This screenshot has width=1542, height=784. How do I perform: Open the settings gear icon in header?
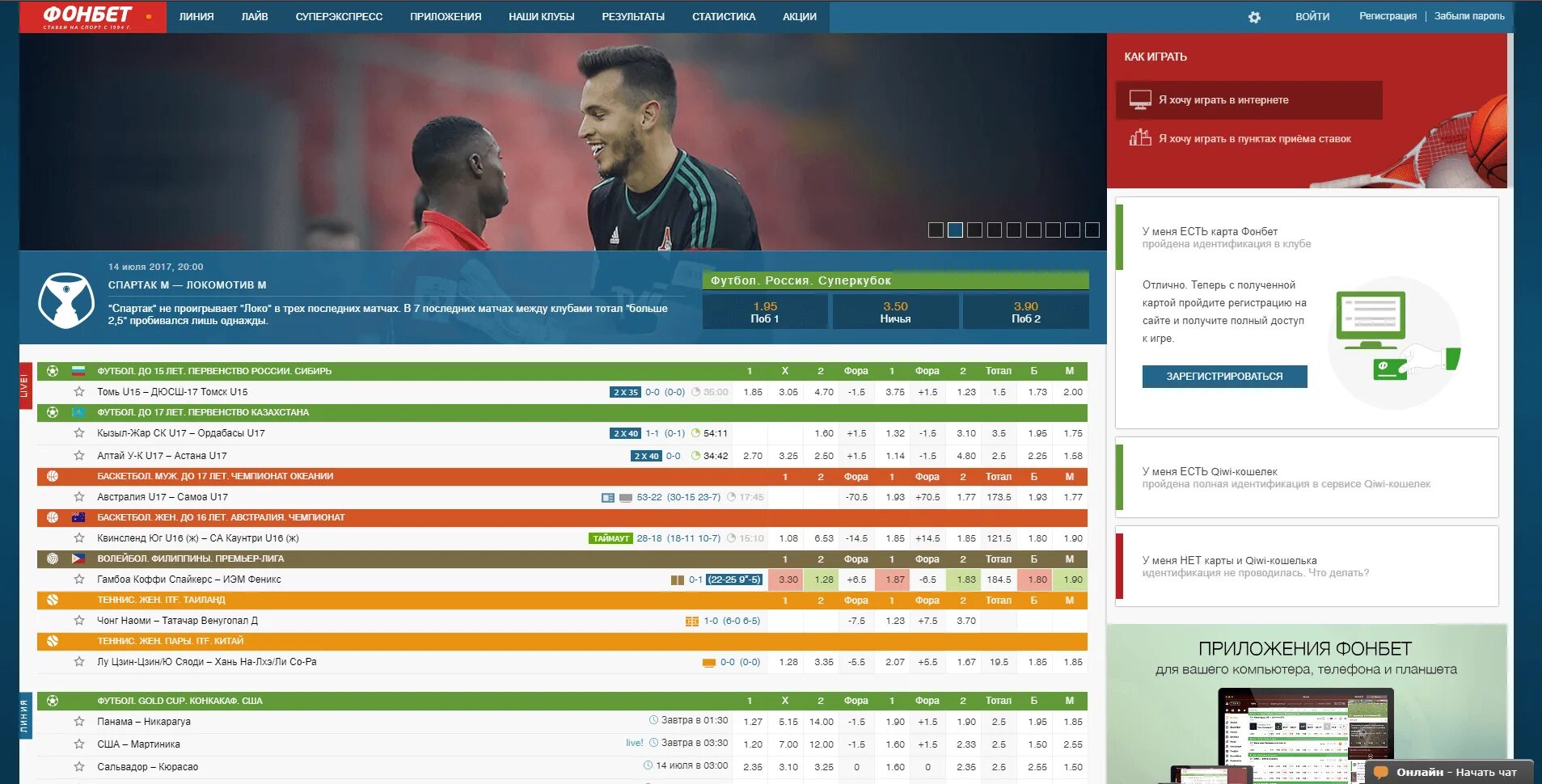[1254, 17]
